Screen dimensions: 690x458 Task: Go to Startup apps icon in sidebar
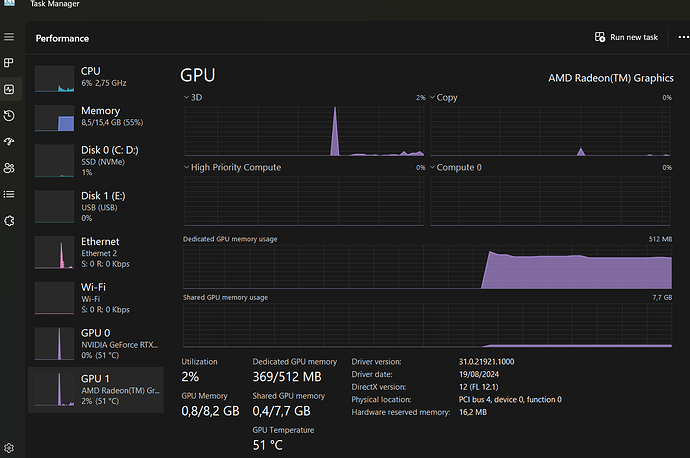(x=9, y=141)
